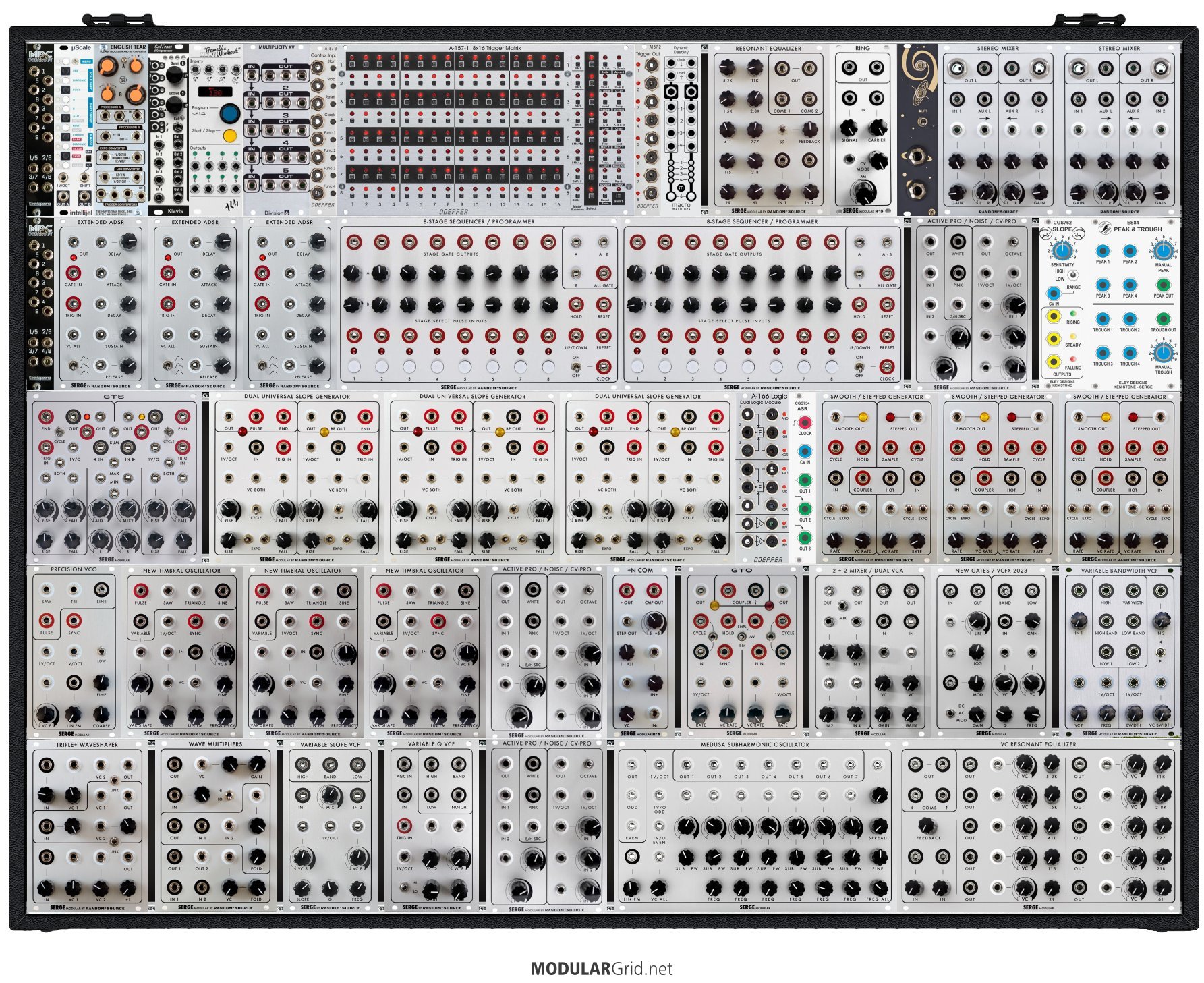Toggle the HI/LO switch on Wave Multipliers
Viewport: 1204px width, 983px height.
[229, 794]
